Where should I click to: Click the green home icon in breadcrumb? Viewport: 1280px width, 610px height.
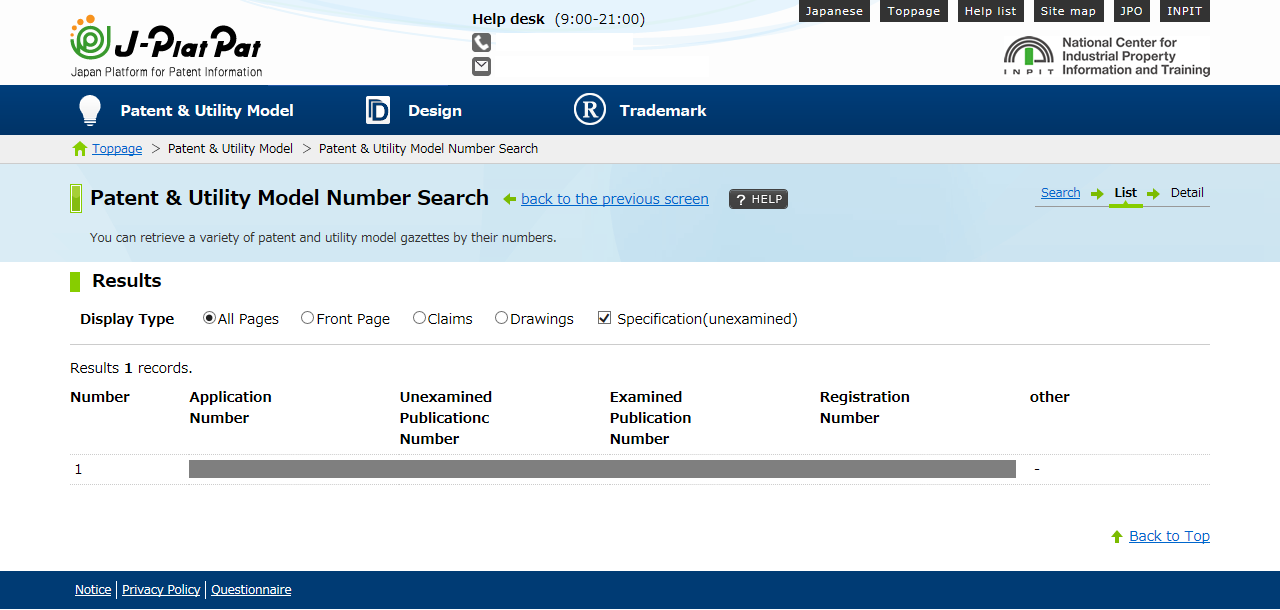click(80, 149)
